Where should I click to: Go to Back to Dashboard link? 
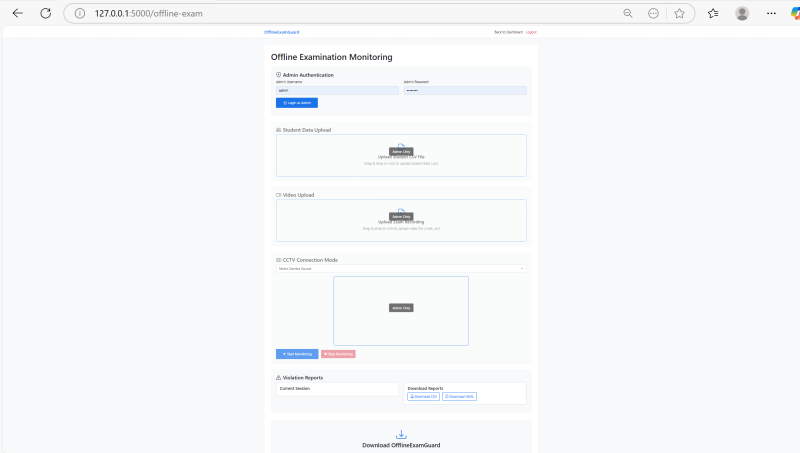(x=508, y=32)
